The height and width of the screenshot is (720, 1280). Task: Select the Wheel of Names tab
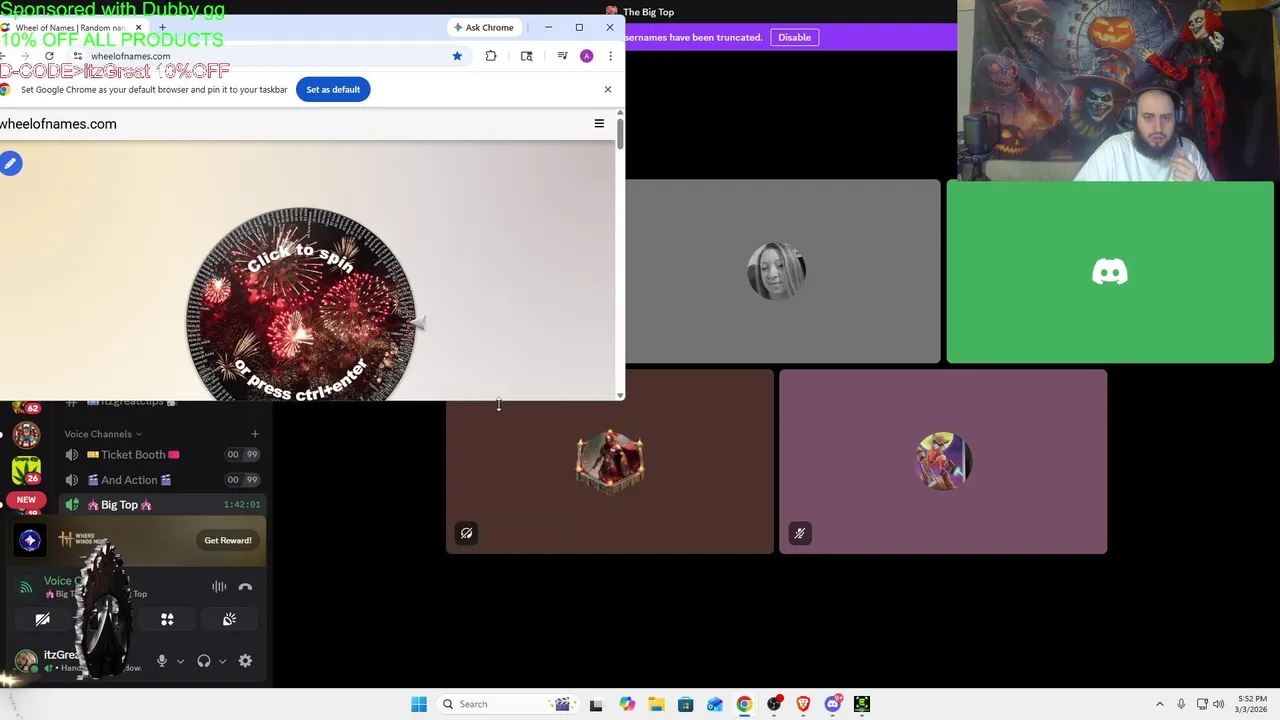click(72, 27)
